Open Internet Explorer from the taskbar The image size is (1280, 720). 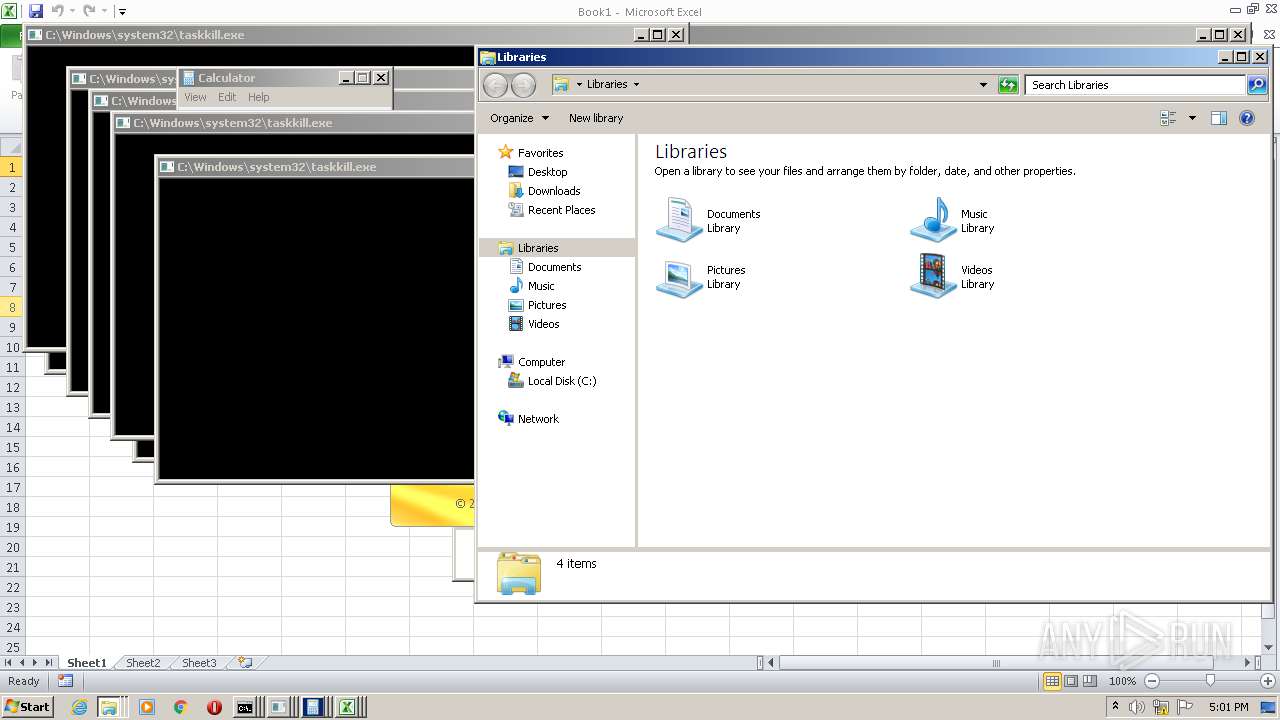click(x=80, y=707)
